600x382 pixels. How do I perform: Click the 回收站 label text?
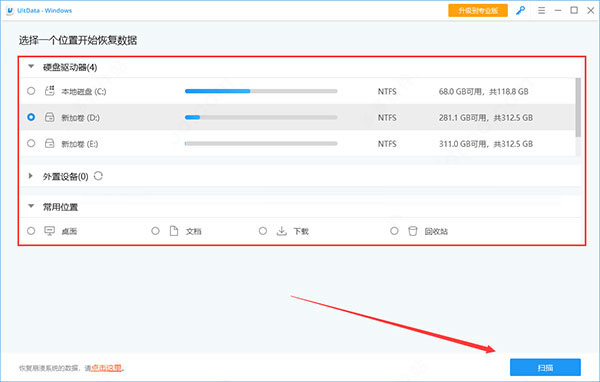click(x=436, y=231)
